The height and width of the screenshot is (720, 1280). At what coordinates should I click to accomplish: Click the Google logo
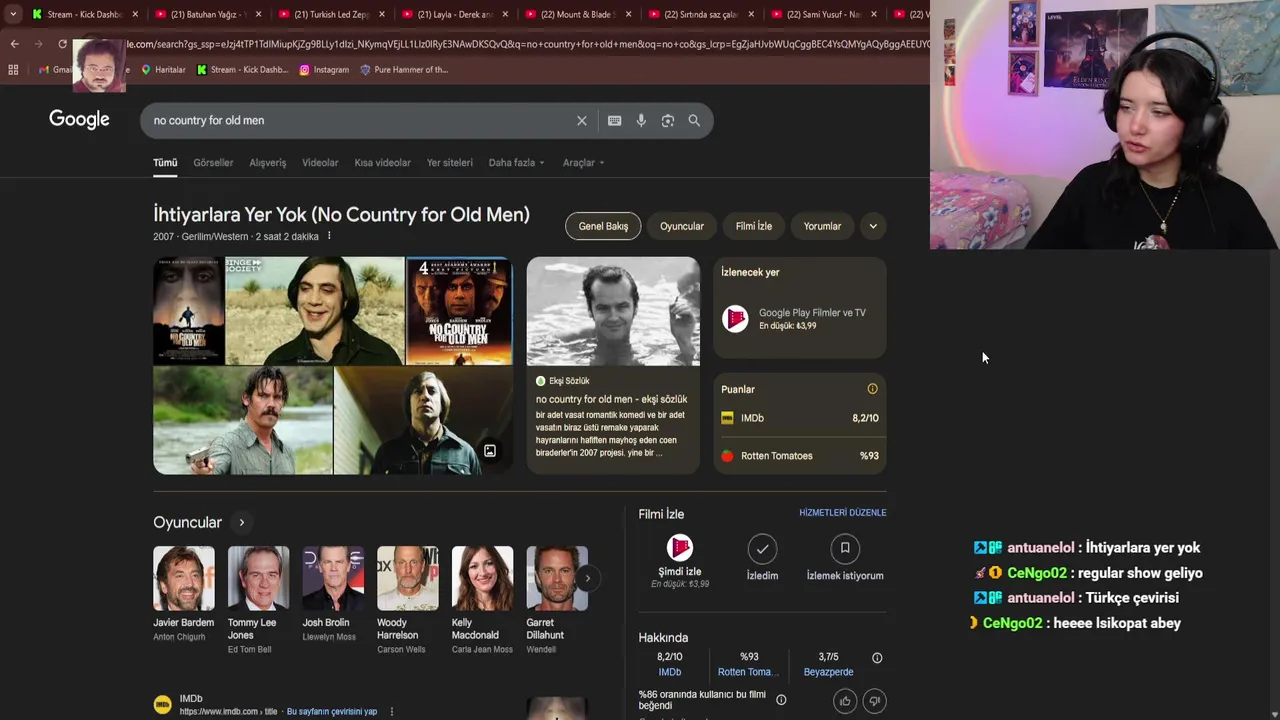(79, 119)
